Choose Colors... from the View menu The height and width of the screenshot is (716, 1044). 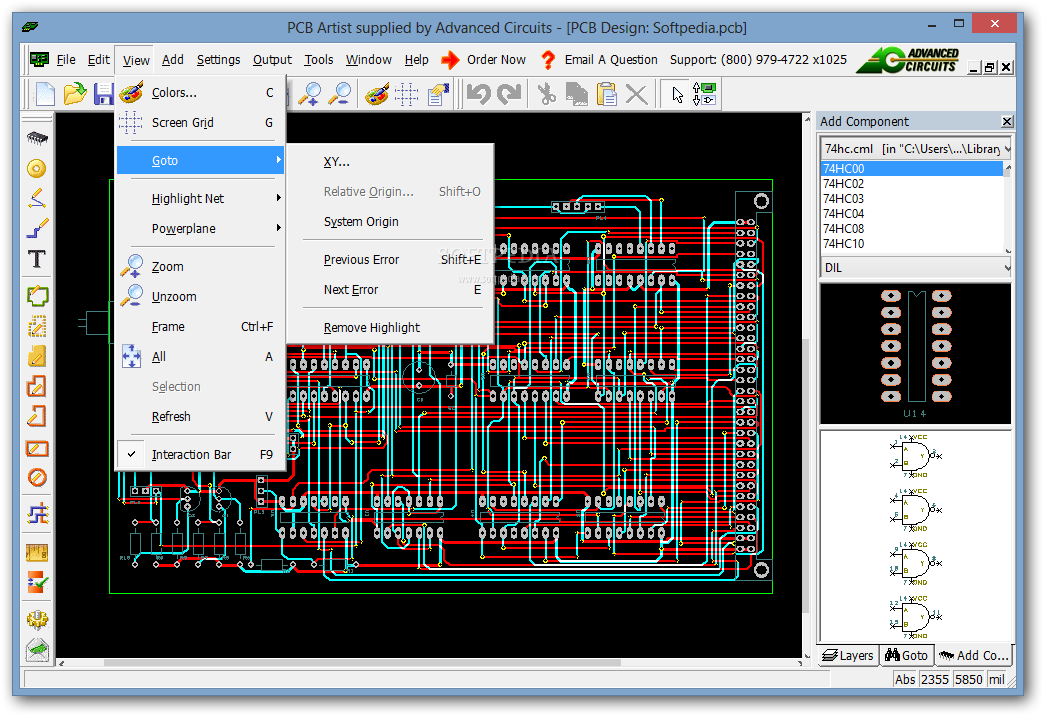(x=200, y=93)
